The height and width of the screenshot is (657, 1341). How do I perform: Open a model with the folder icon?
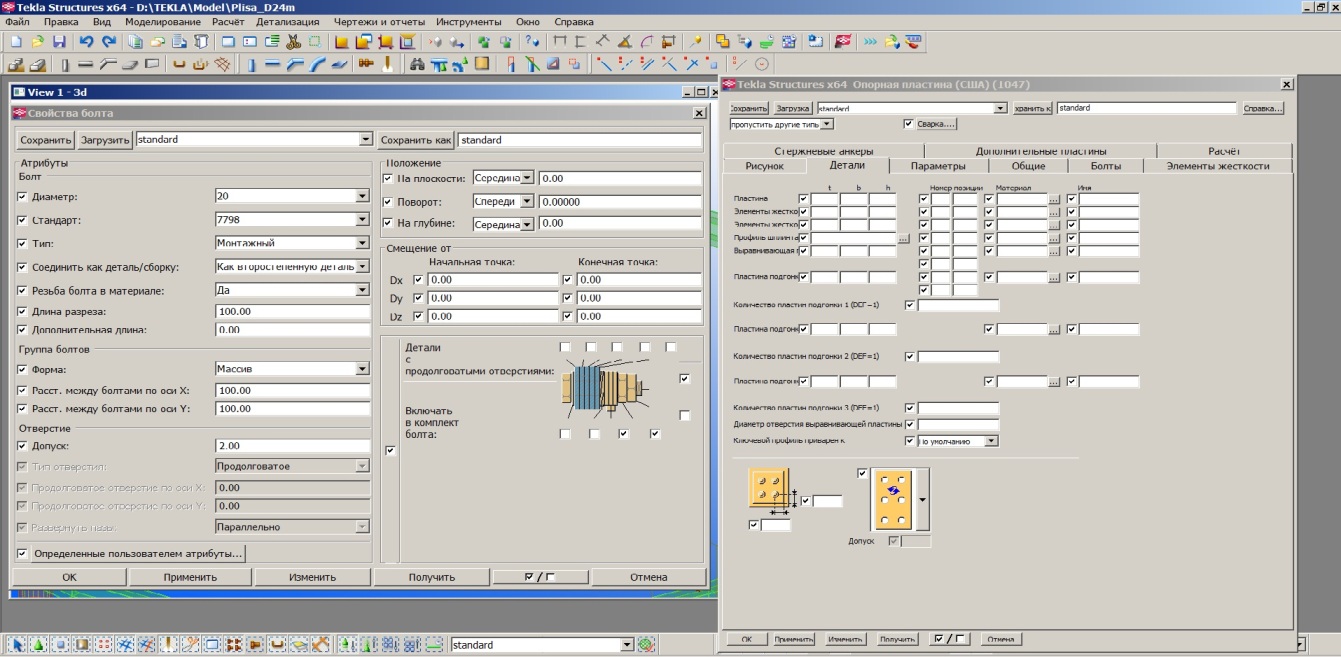37,42
